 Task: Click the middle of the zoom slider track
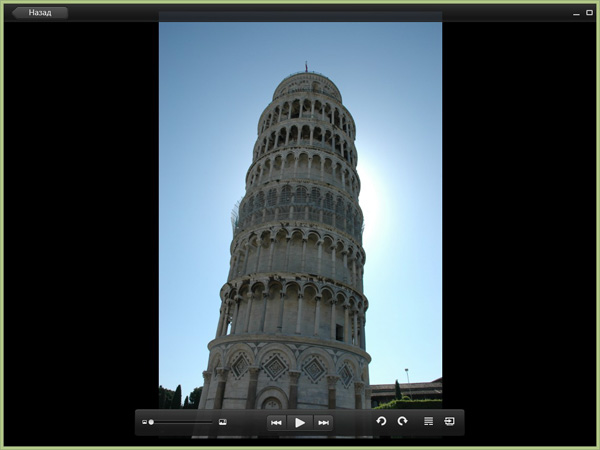[x=183, y=422]
